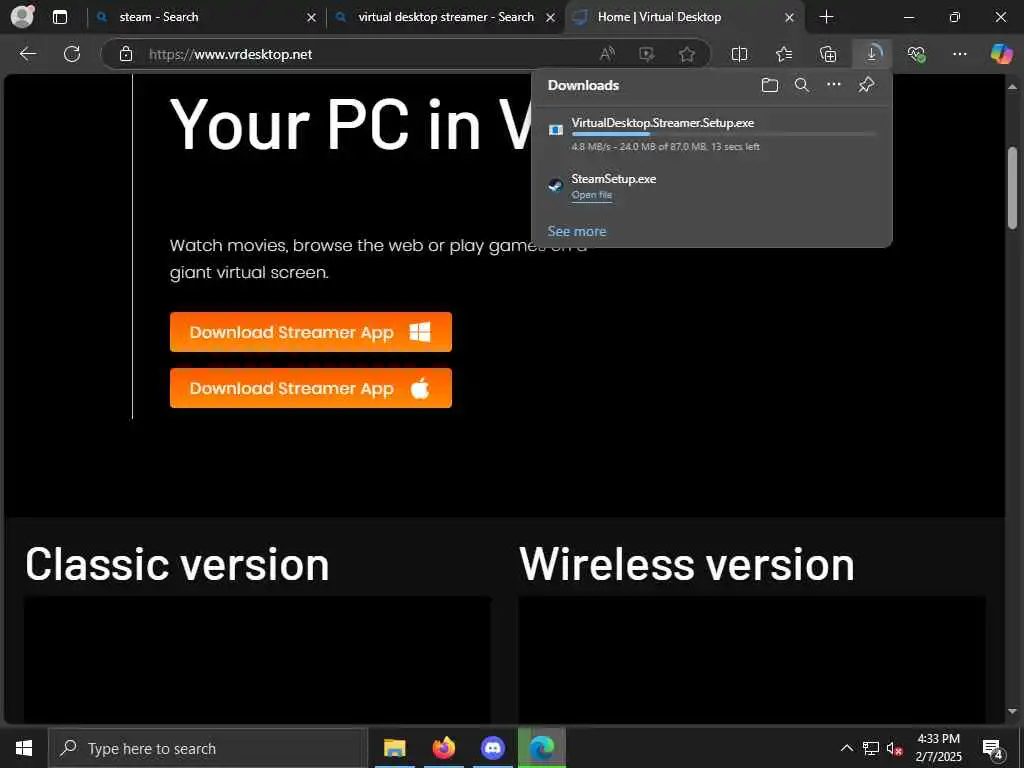The height and width of the screenshot is (768, 1024).
Task: Open split screen view icon
Action: [739, 54]
